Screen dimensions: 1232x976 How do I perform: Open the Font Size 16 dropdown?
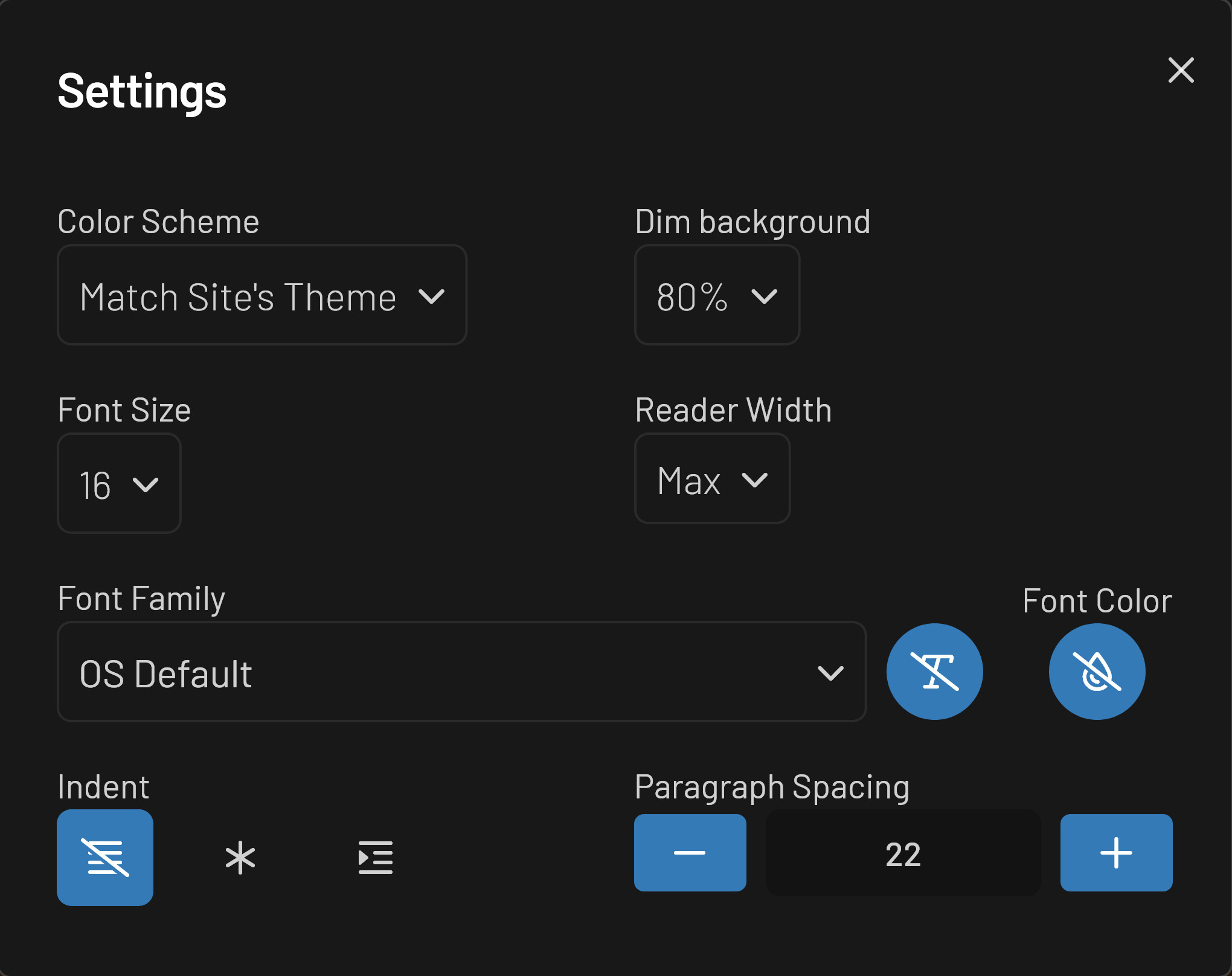click(x=119, y=483)
